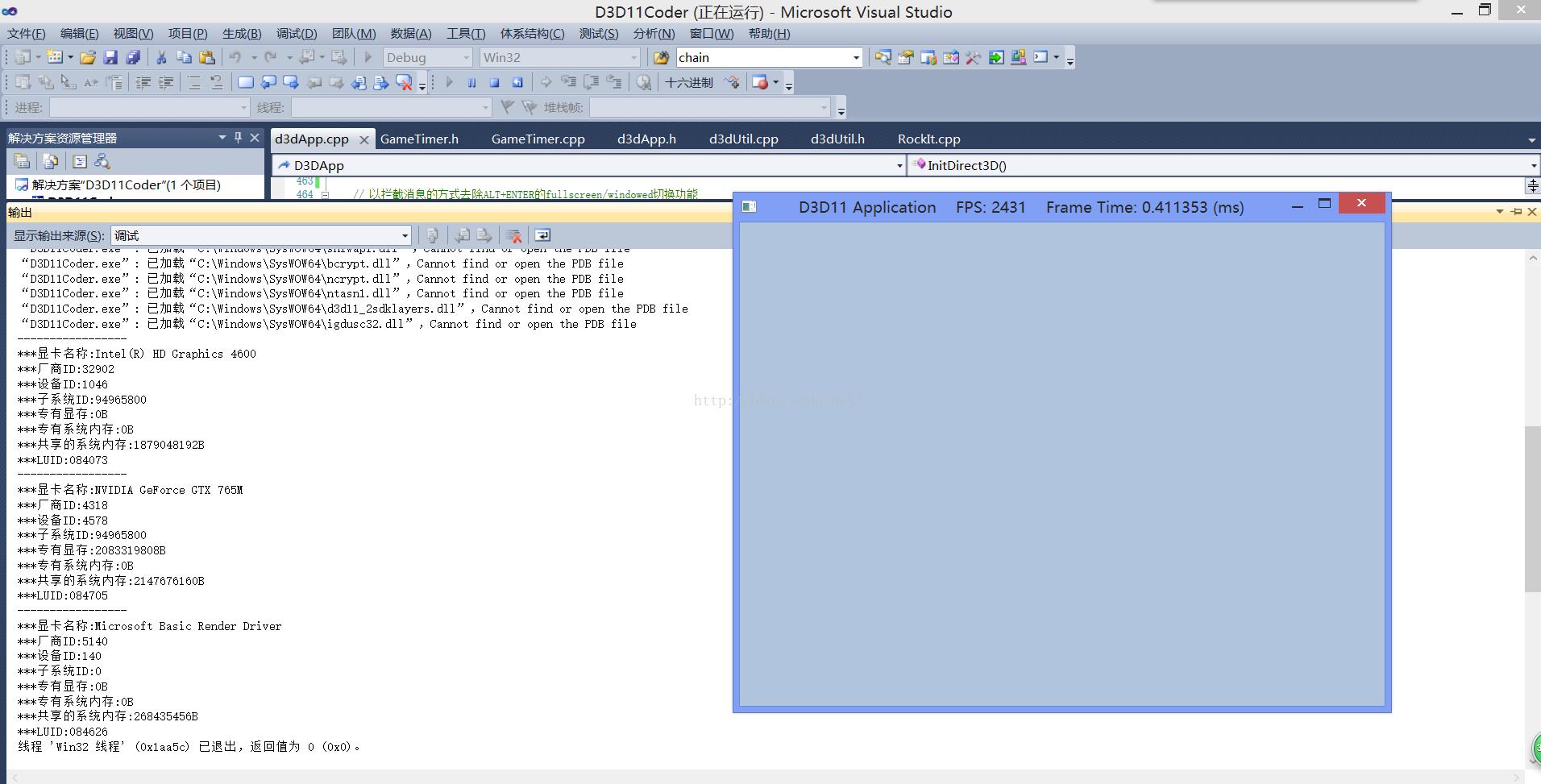Screen dimensions: 1541x784
Task: Restart the debug session icon
Action: click(x=517, y=82)
